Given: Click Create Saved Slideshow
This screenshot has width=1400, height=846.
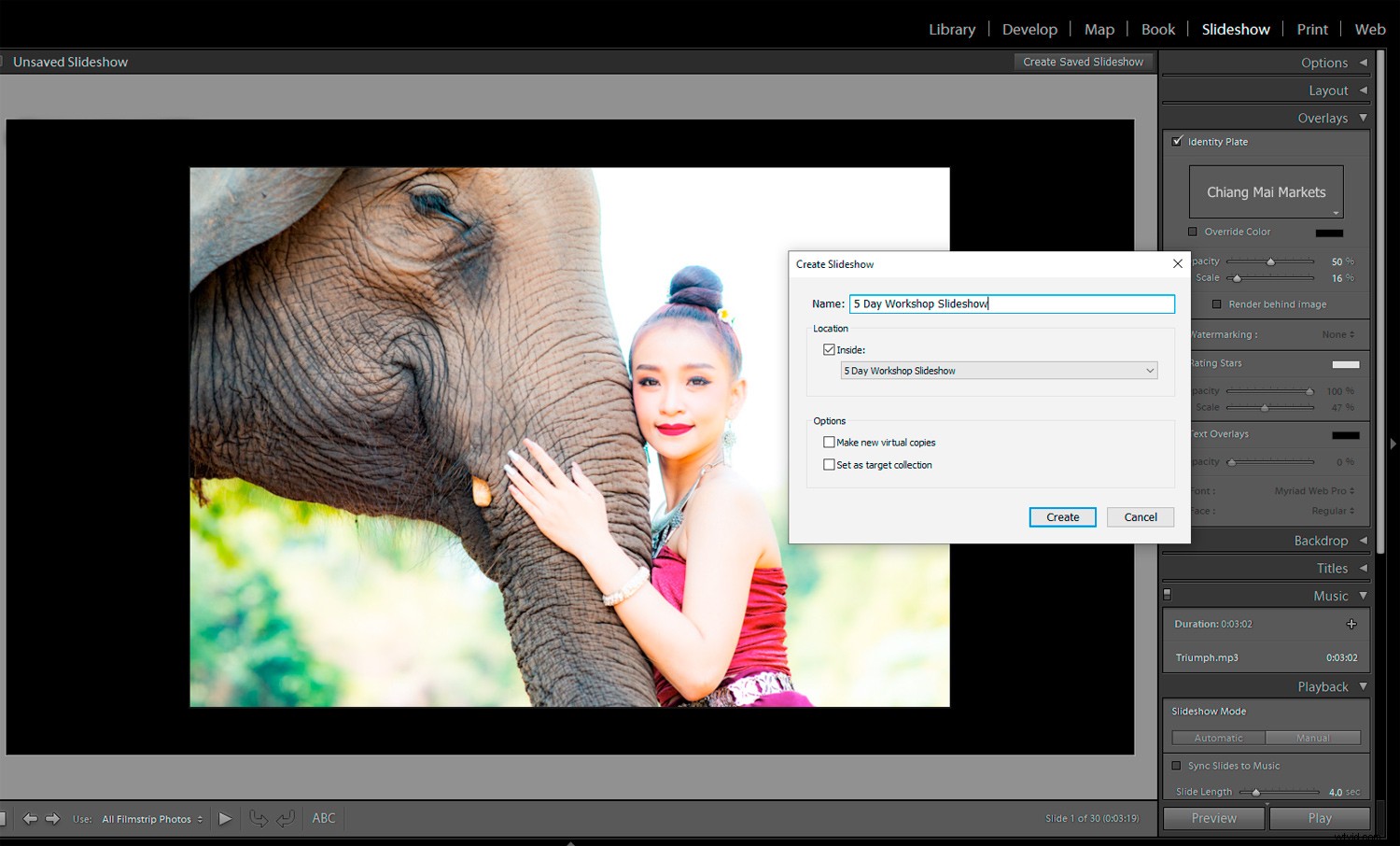Looking at the screenshot, I should [x=1083, y=62].
